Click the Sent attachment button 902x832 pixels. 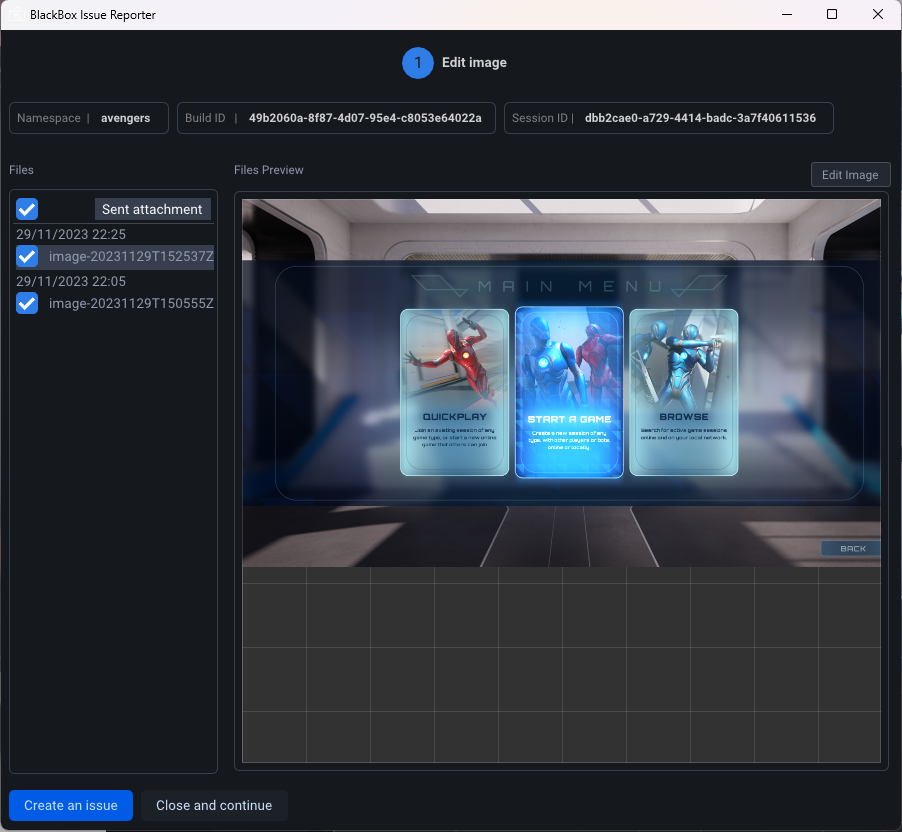click(x=152, y=209)
